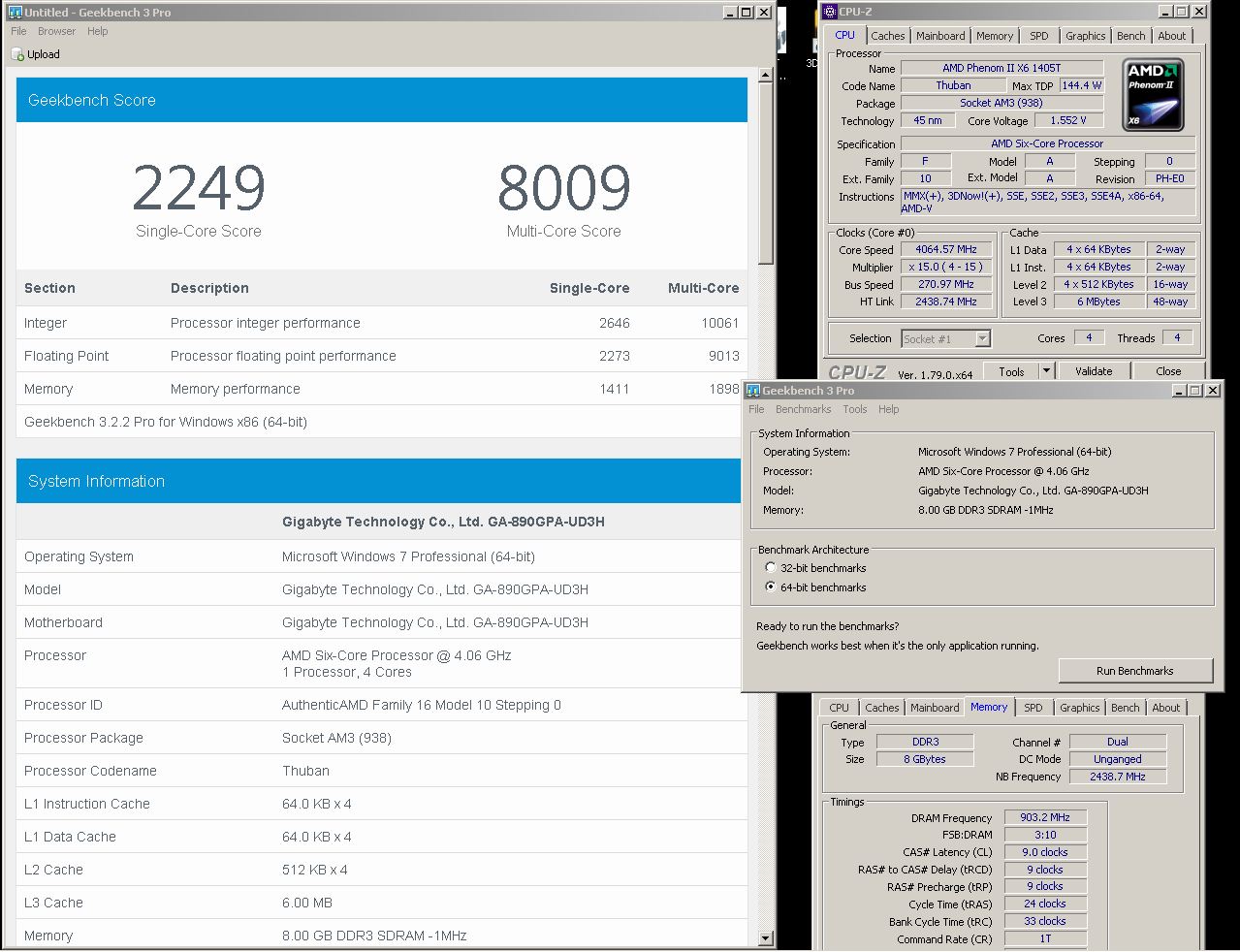
Task: Switch to Mainboard tab in lower CPU-Z
Action: point(935,708)
